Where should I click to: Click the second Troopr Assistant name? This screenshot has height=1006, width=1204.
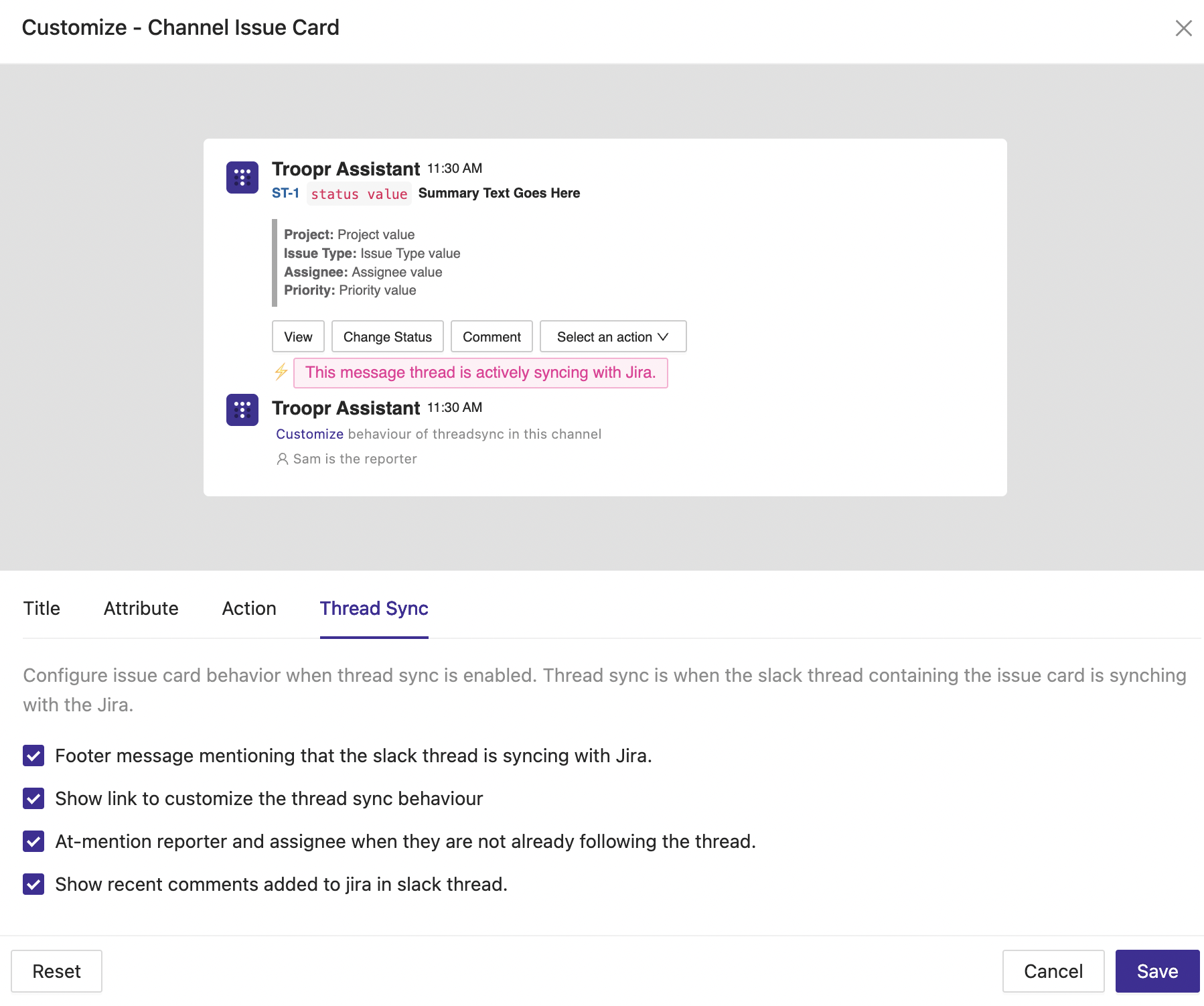click(346, 408)
